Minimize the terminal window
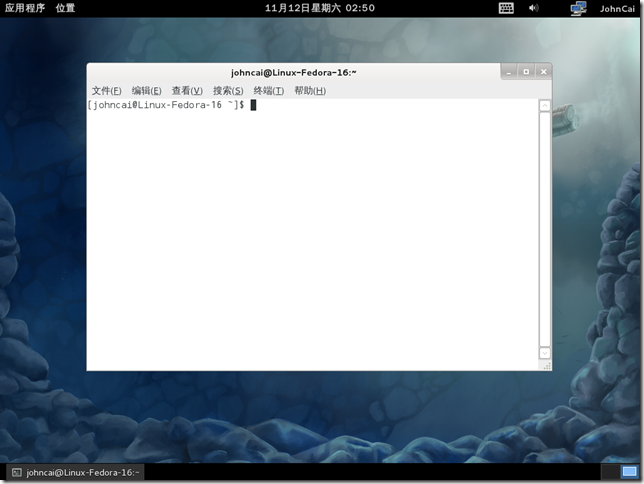 (x=509, y=72)
